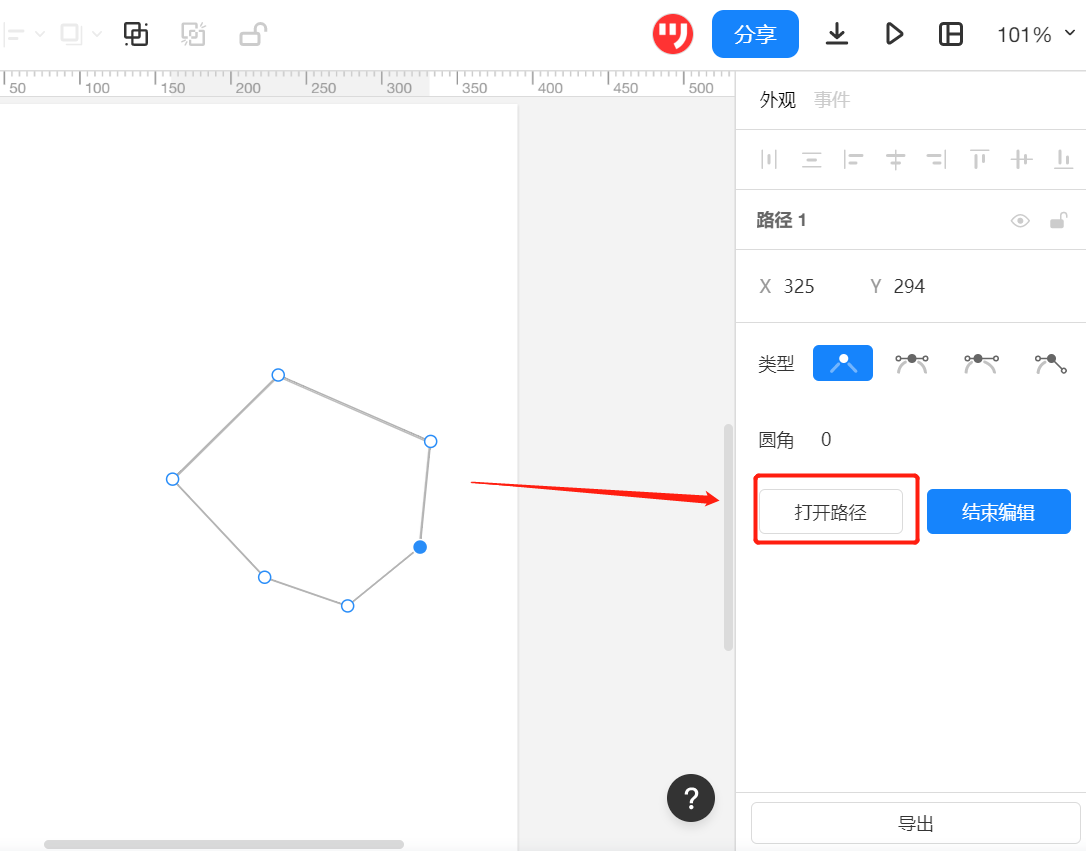Switch to the 外观 tab

click(x=778, y=100)
